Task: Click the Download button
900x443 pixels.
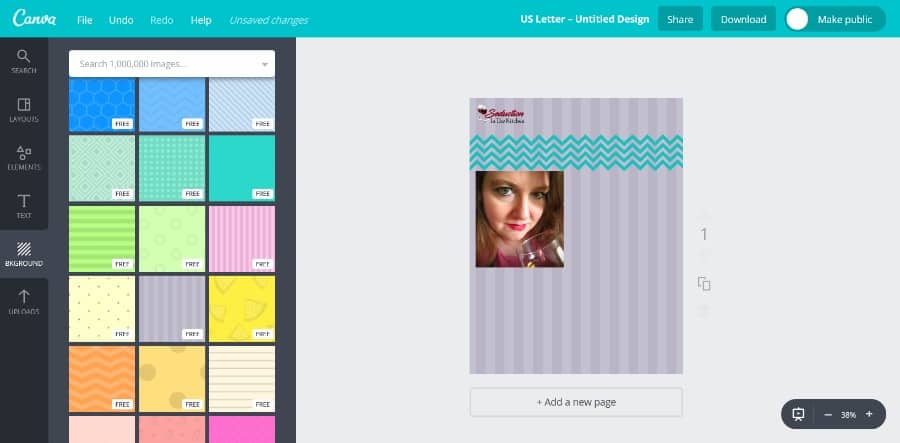Action: (x=743, y=19)
